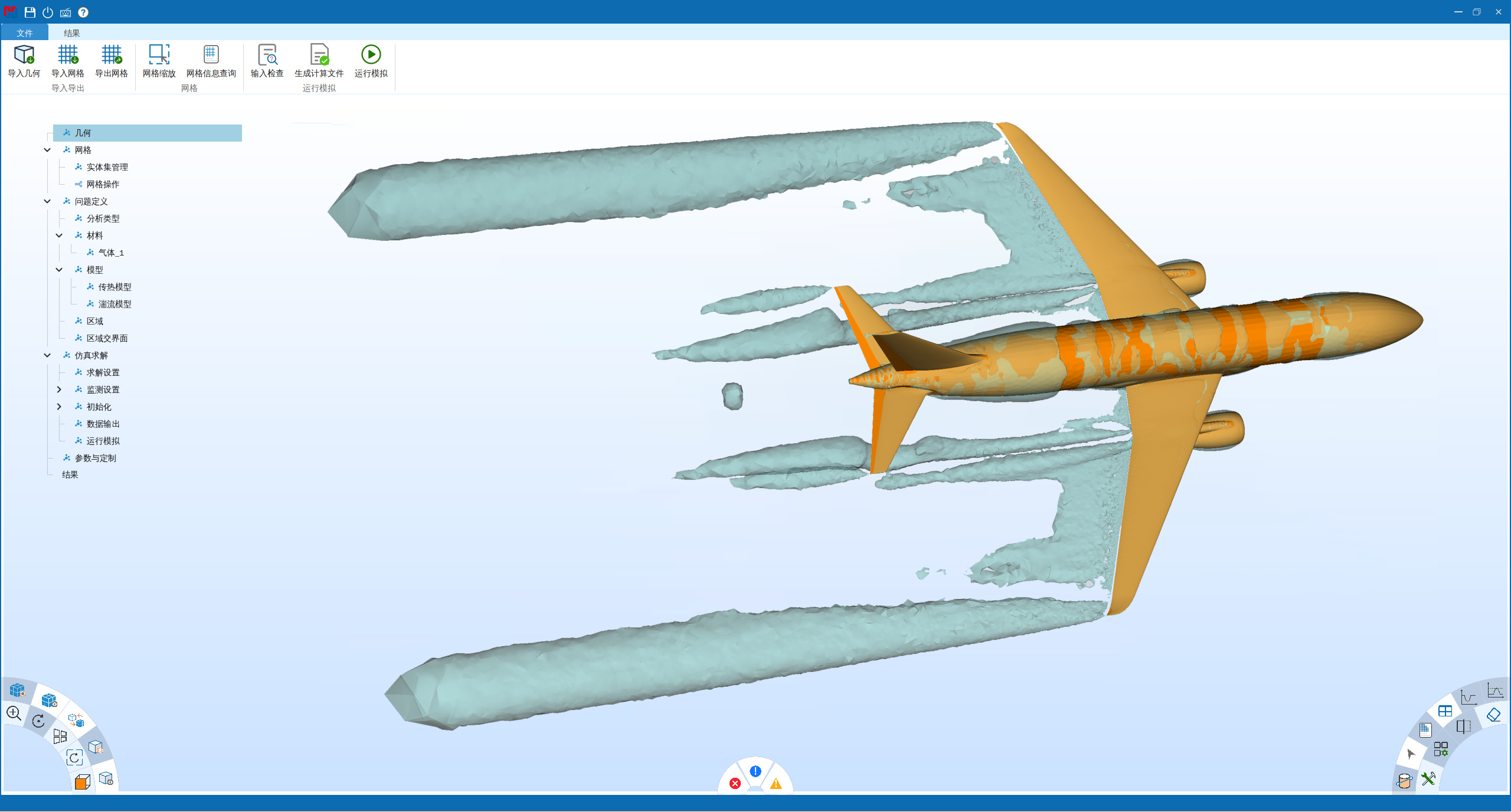Click the Mesh Info Query (网格信息查询) button

coord(211,55)
